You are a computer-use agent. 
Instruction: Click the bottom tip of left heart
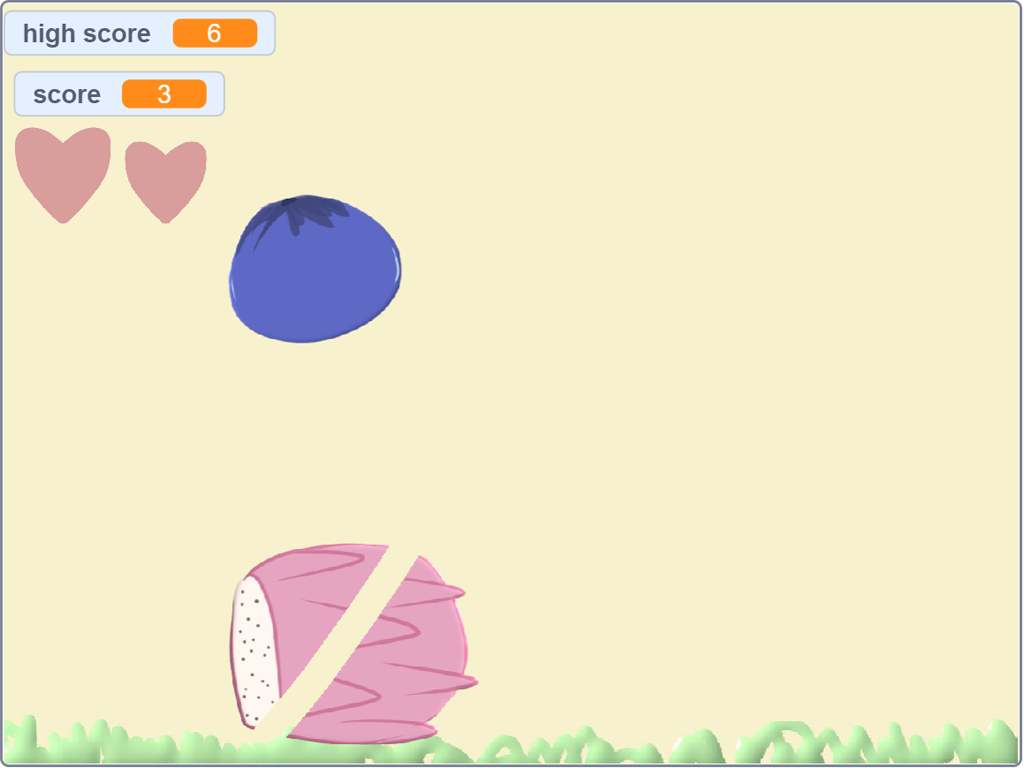click(63, 218)
